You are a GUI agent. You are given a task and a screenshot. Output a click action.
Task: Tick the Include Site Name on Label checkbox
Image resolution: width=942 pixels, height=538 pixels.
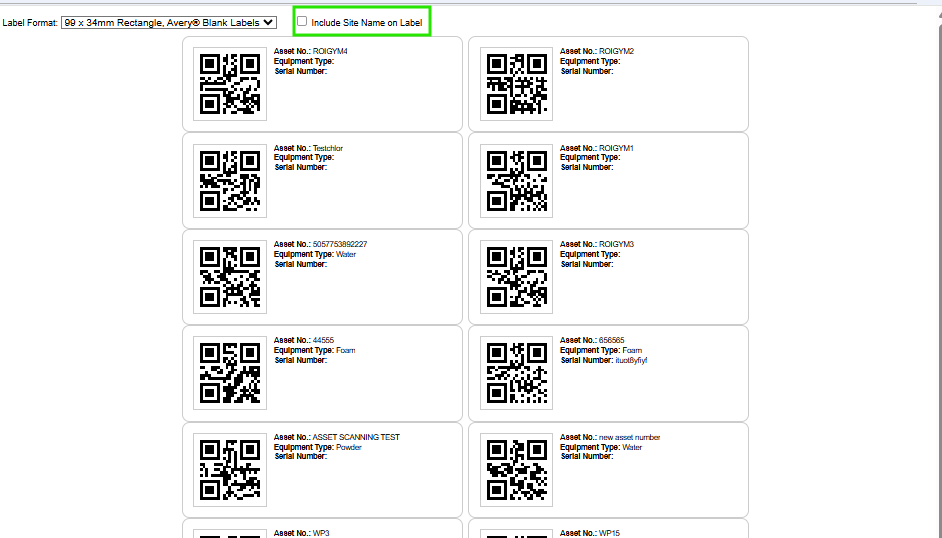pyautogui.click(x=302, y=22)
